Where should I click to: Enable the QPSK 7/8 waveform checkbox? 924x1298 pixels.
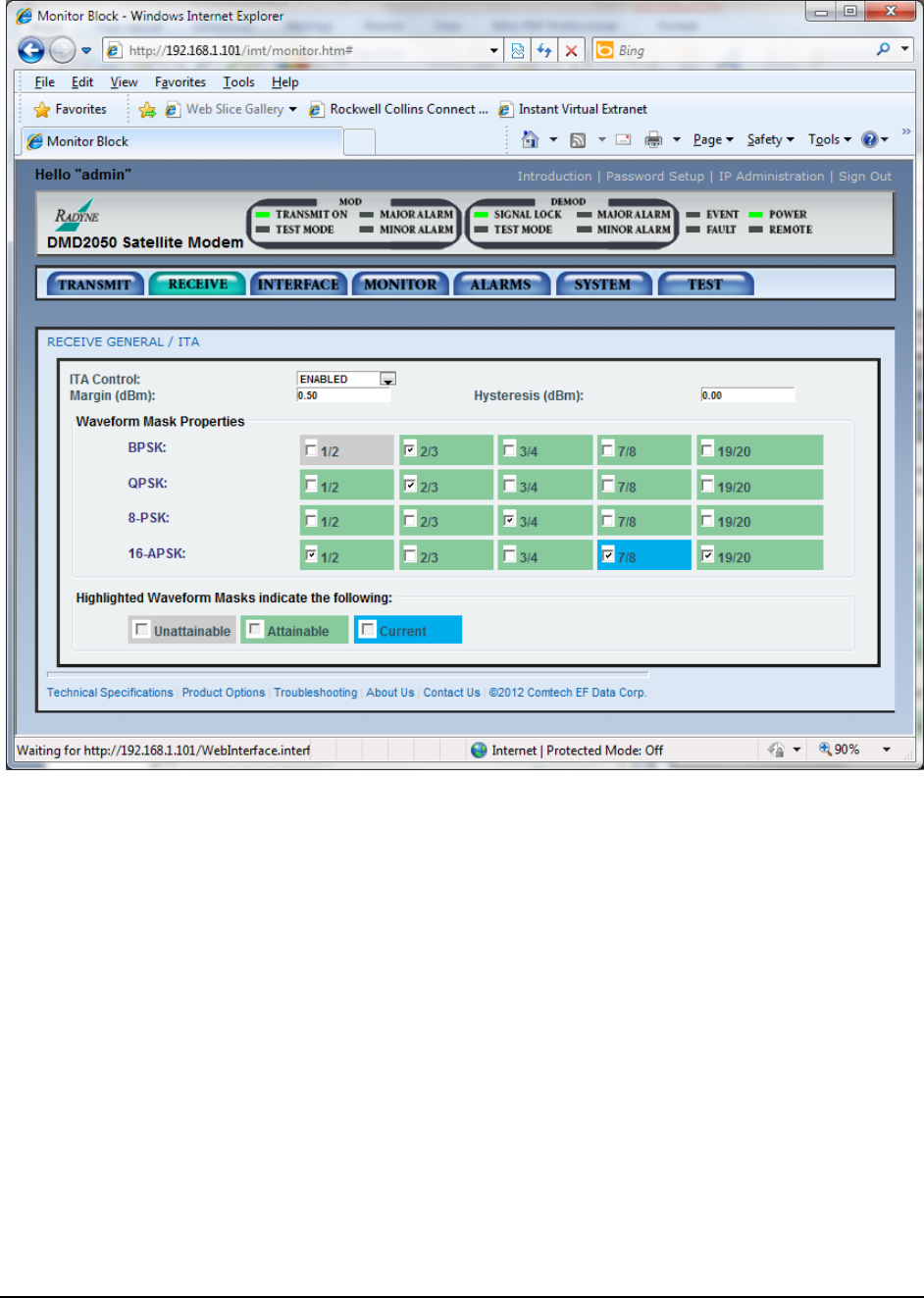(x=608, y=486)
